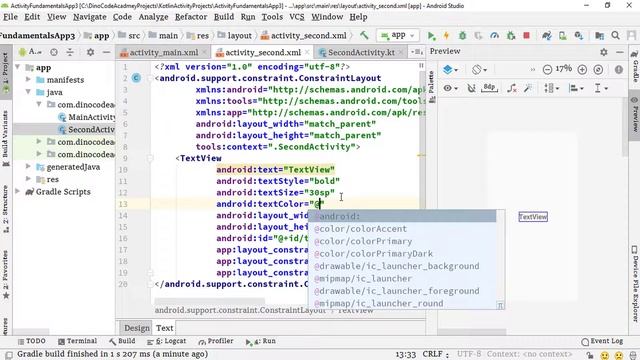
Task: Open the Analyze menu
Action: click(153, 17)
